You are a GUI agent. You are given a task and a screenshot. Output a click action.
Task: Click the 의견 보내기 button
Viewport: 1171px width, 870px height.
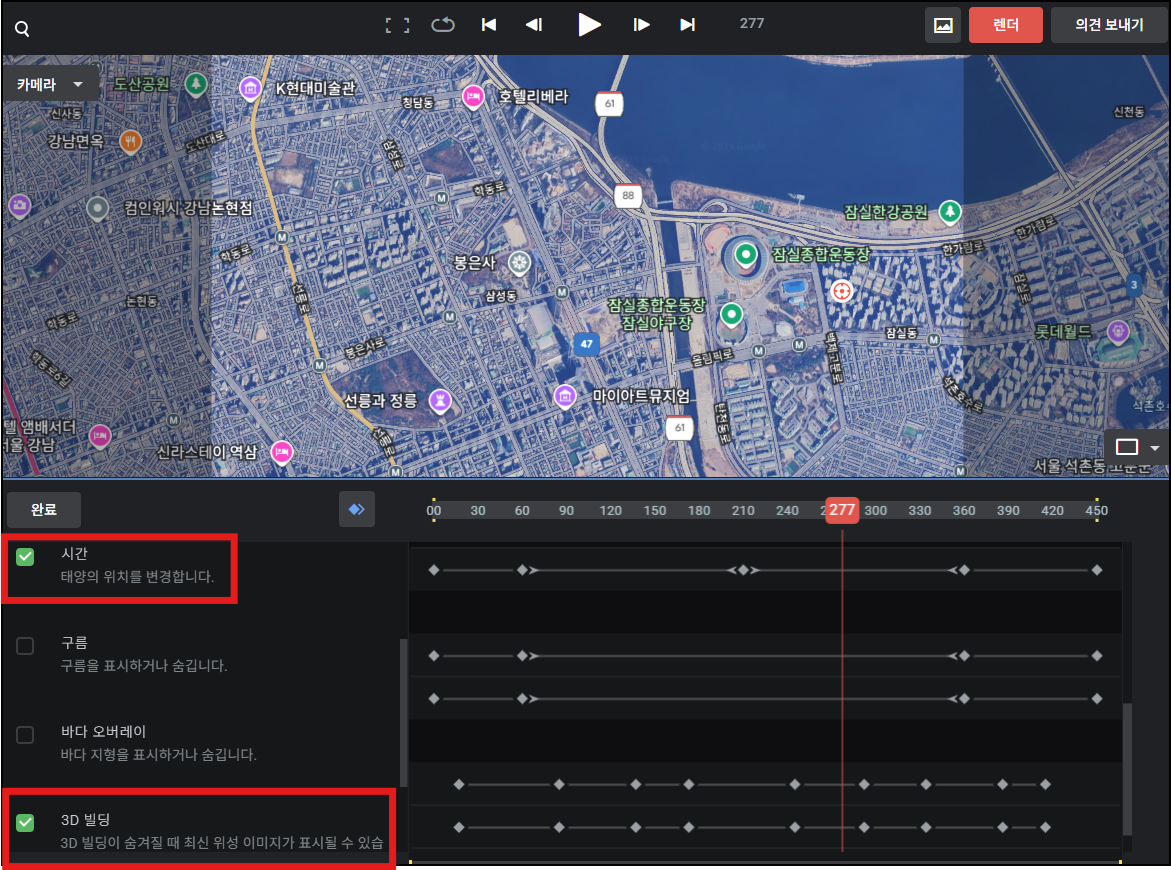click(x=1109, y=25)
